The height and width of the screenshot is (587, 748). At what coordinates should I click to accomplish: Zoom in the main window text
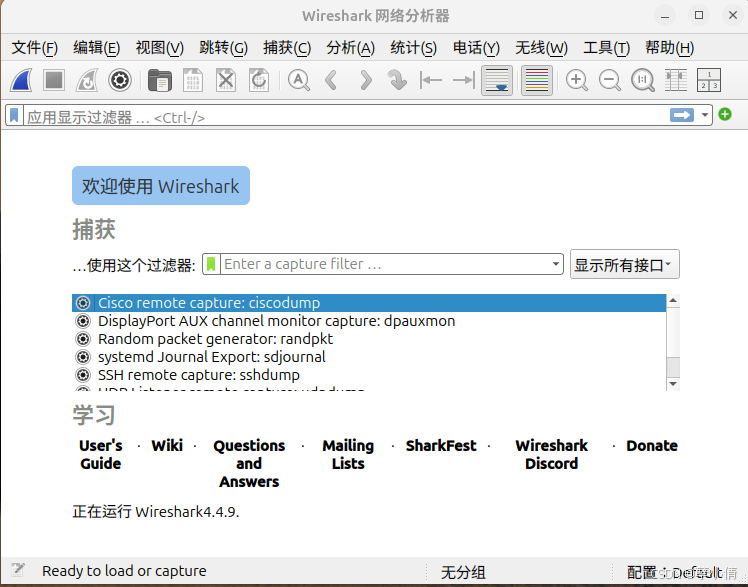pyautogui.click(x=577, y=80)
